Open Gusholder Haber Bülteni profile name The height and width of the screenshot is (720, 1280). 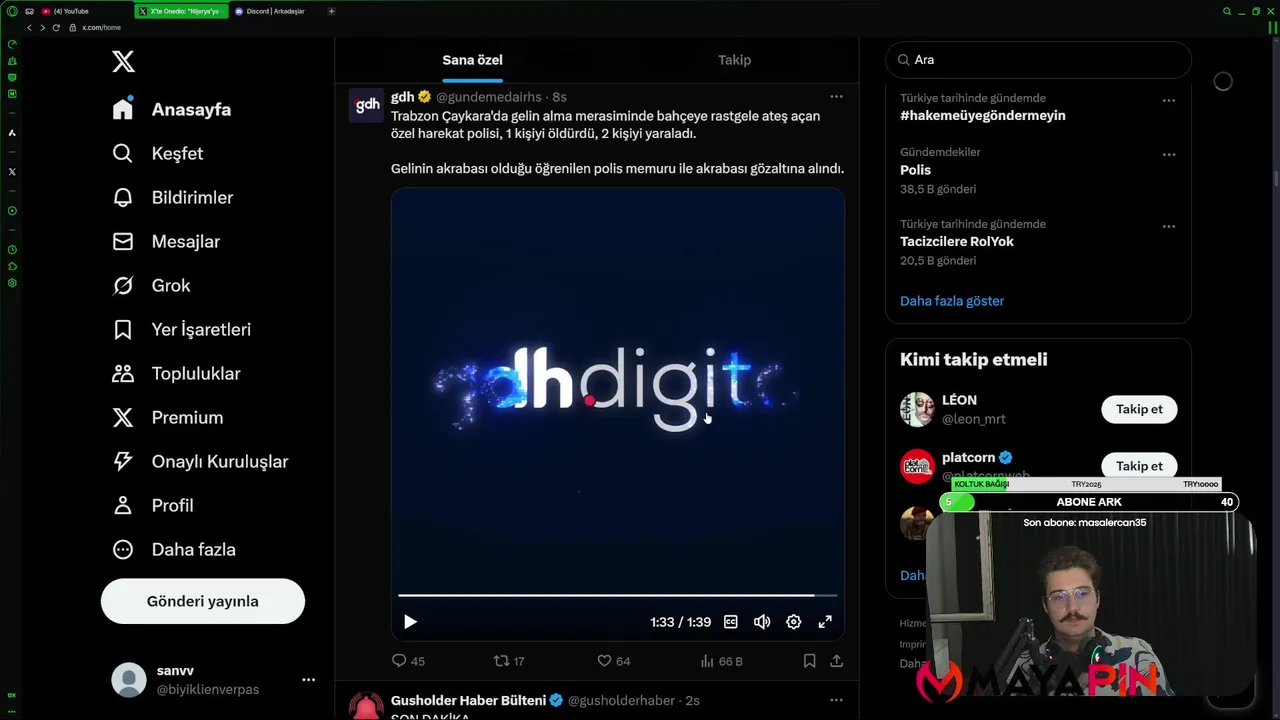pos(469,700)
